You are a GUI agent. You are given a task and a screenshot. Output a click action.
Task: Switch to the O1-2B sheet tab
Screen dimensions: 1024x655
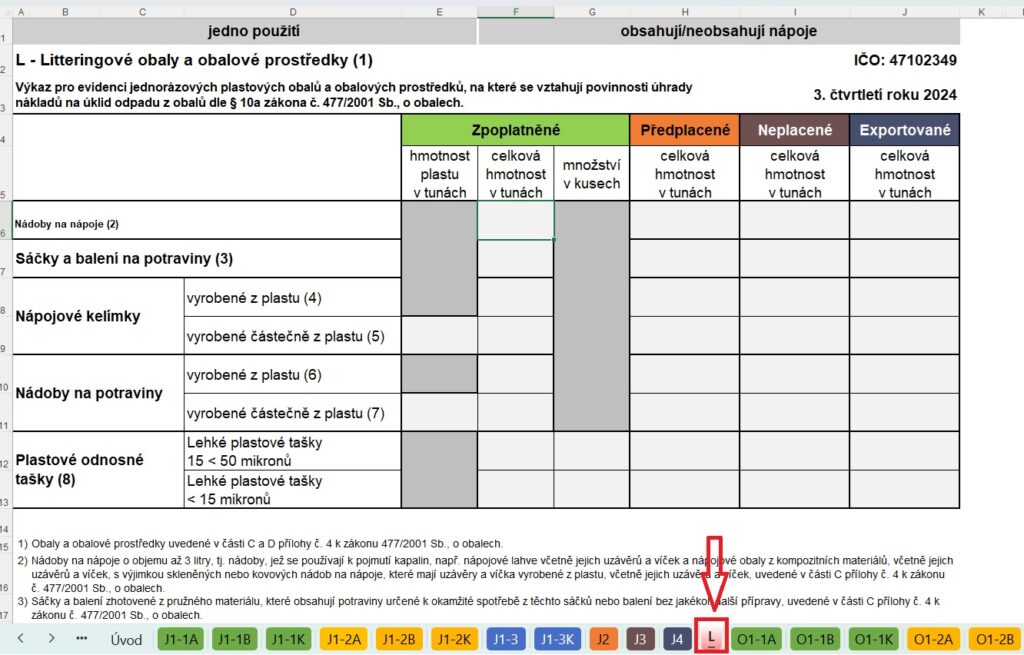click(994, 638)
